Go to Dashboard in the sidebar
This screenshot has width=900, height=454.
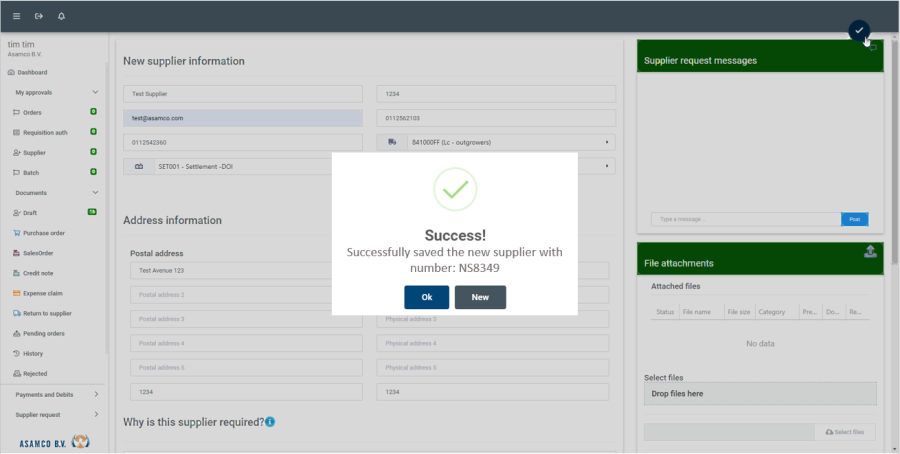pos(32,72)
